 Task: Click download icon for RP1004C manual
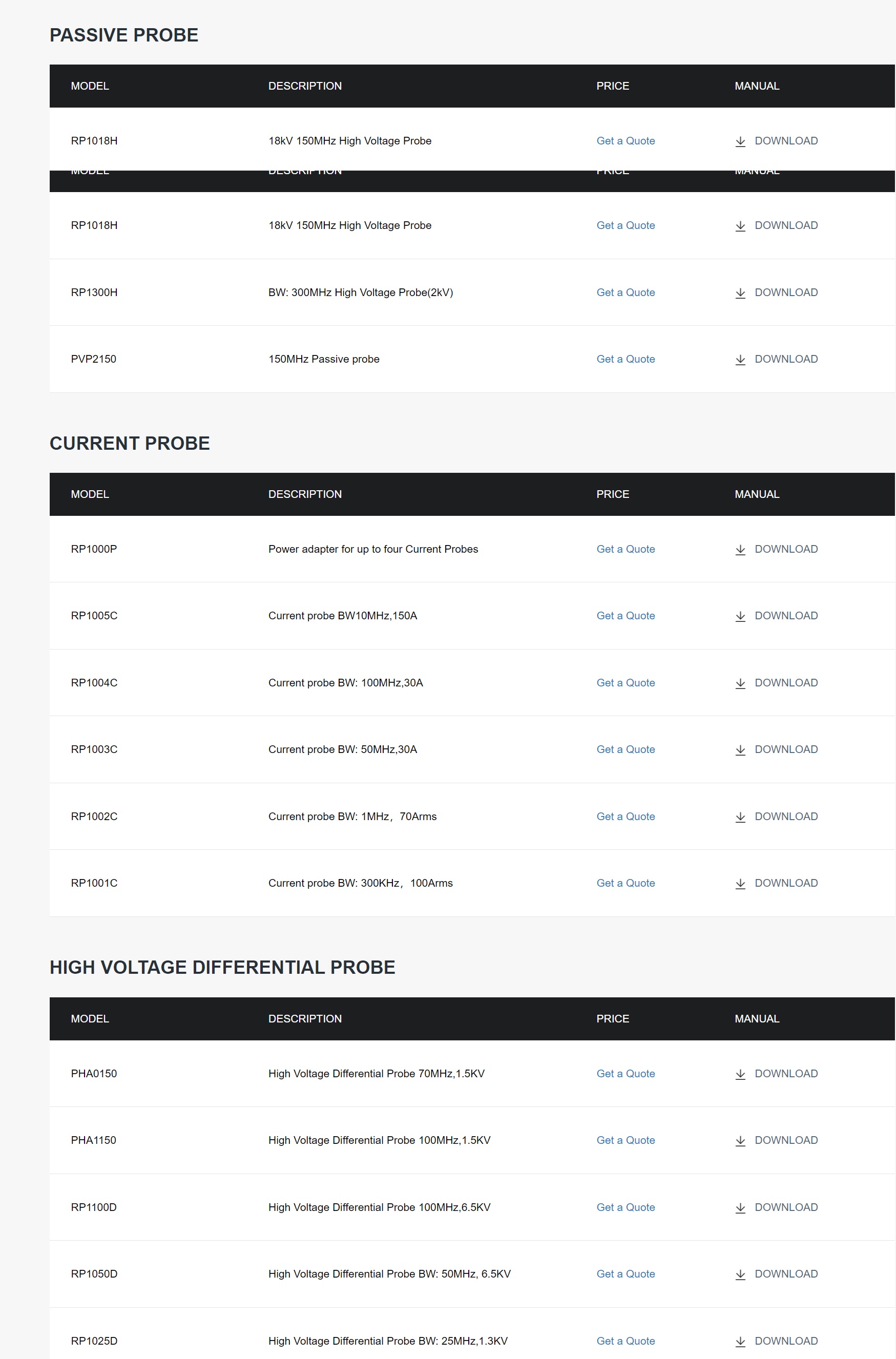tap(740, 684)
